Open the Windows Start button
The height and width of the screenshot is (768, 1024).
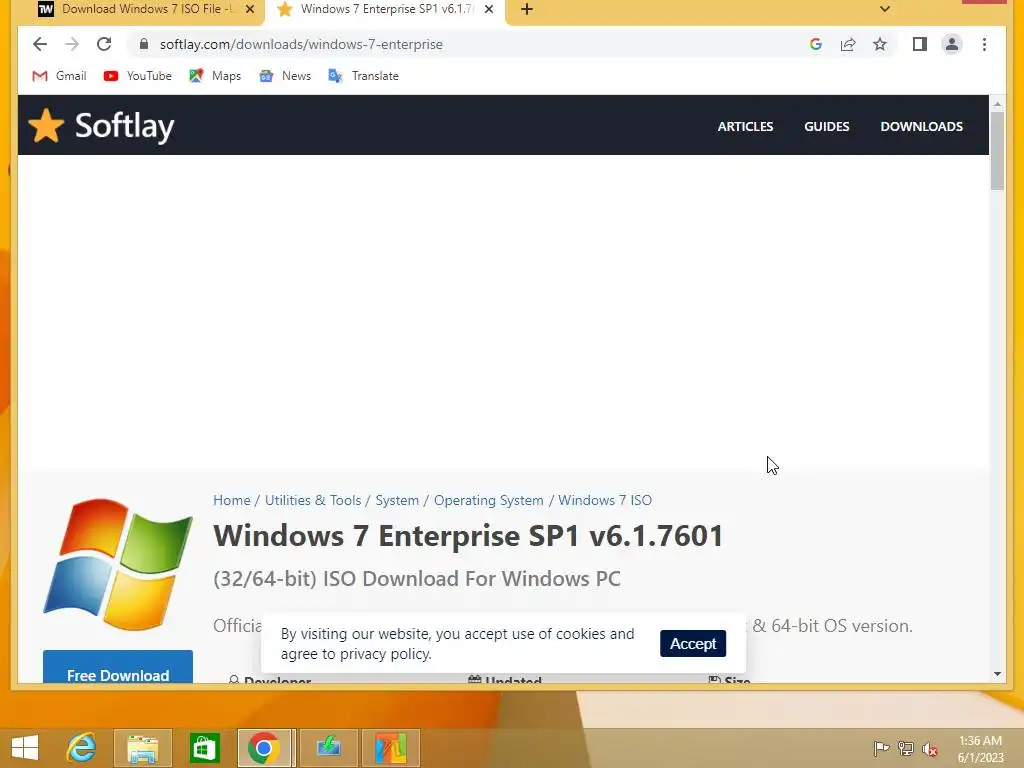25,748
